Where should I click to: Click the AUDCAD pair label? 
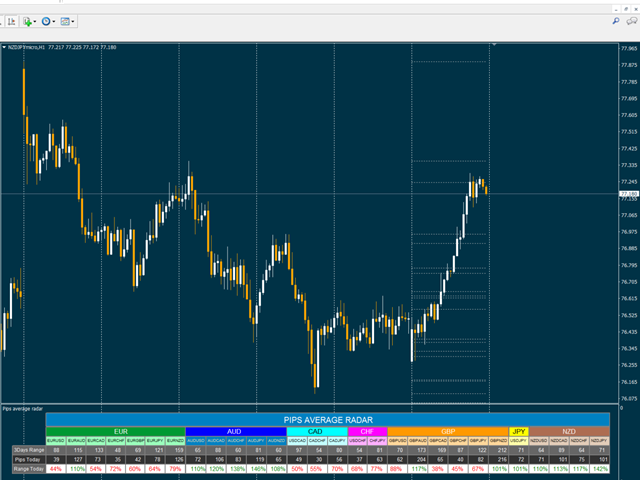216,441
